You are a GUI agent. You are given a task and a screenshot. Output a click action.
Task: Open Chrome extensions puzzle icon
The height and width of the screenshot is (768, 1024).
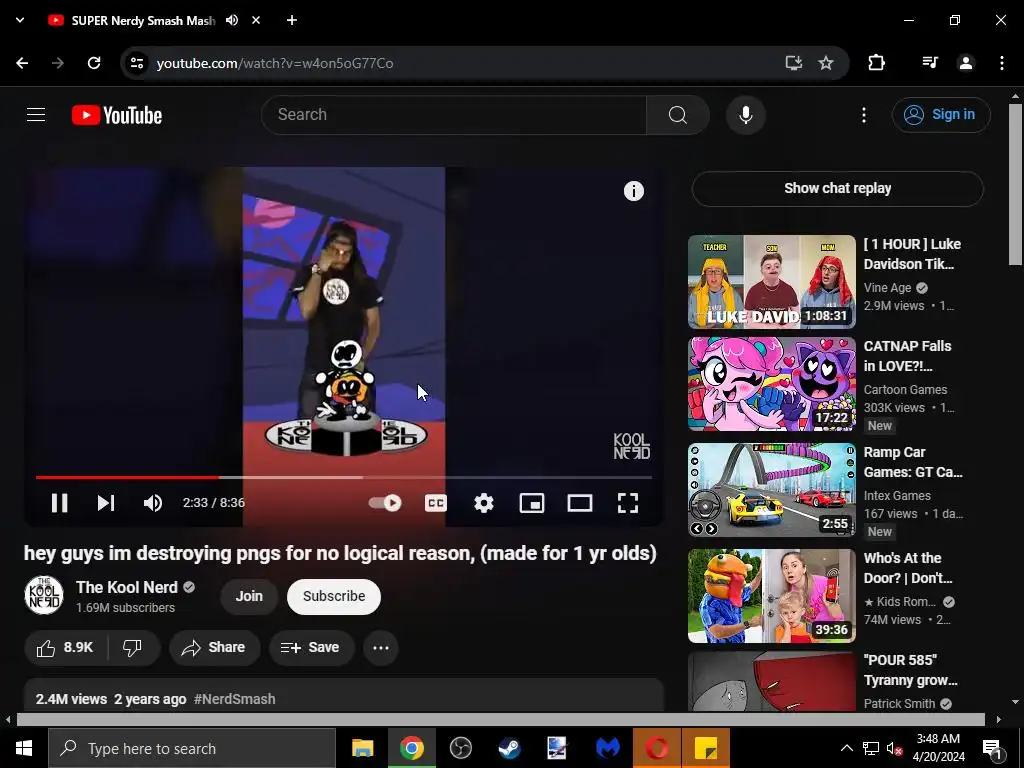876,63
